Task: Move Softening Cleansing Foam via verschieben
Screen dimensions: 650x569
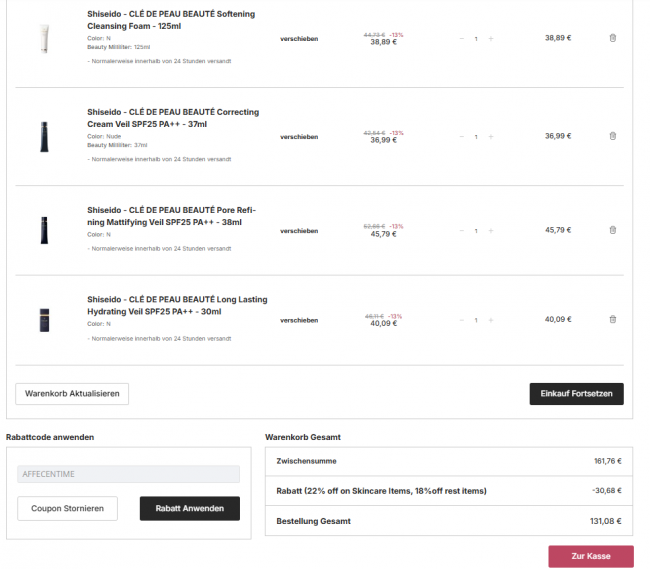Action: click(299, 39)
